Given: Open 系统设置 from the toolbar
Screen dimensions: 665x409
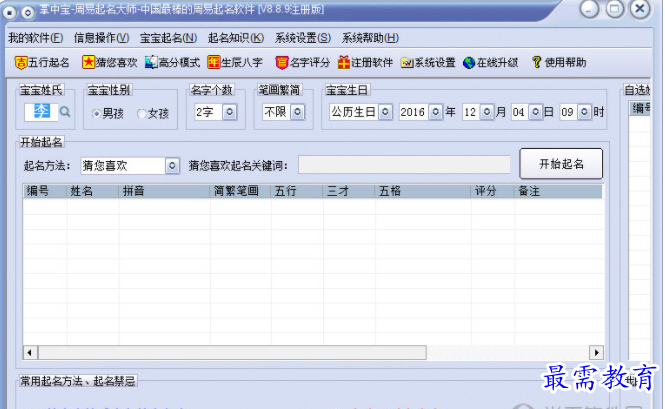Looking at the screenshot, I should tap(428, 63).
